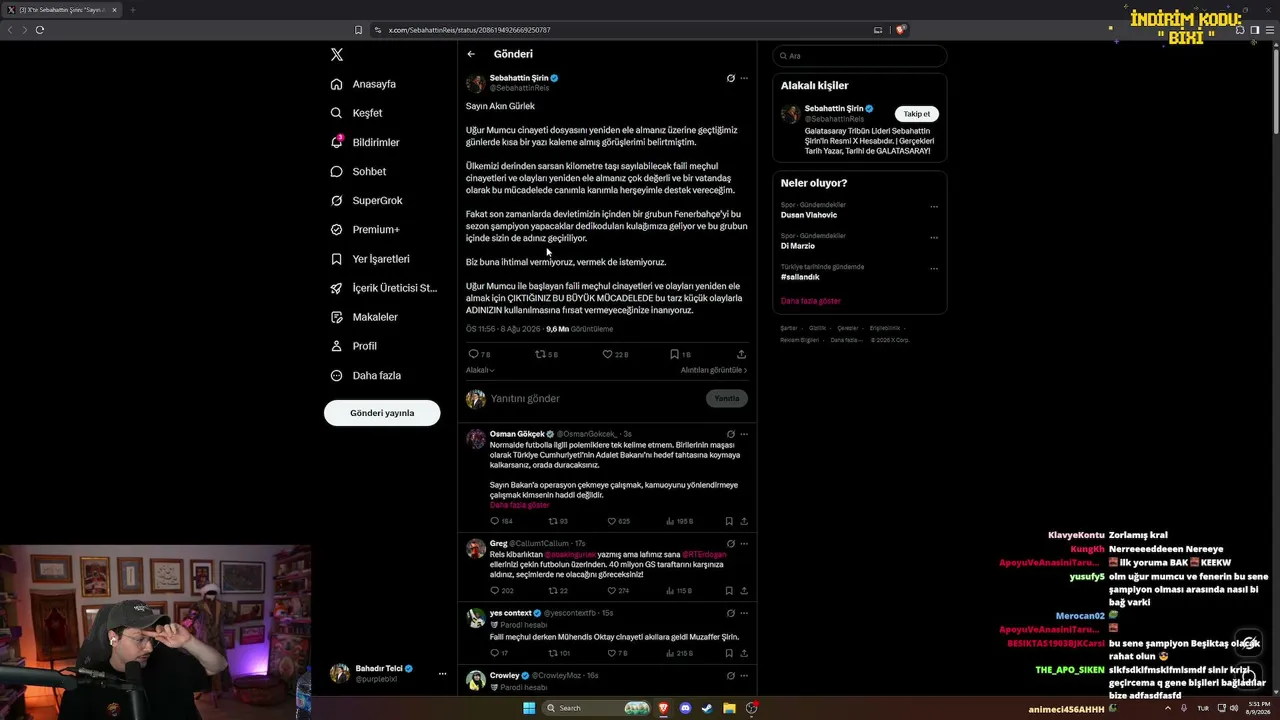Click the X search field
This screenshot has width=1280, height=720.
pyautogui.click(x=860, y=56)
